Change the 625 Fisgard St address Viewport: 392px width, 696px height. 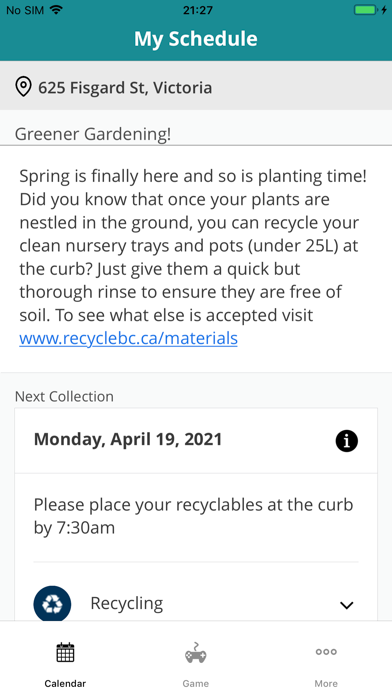(196, 87)
